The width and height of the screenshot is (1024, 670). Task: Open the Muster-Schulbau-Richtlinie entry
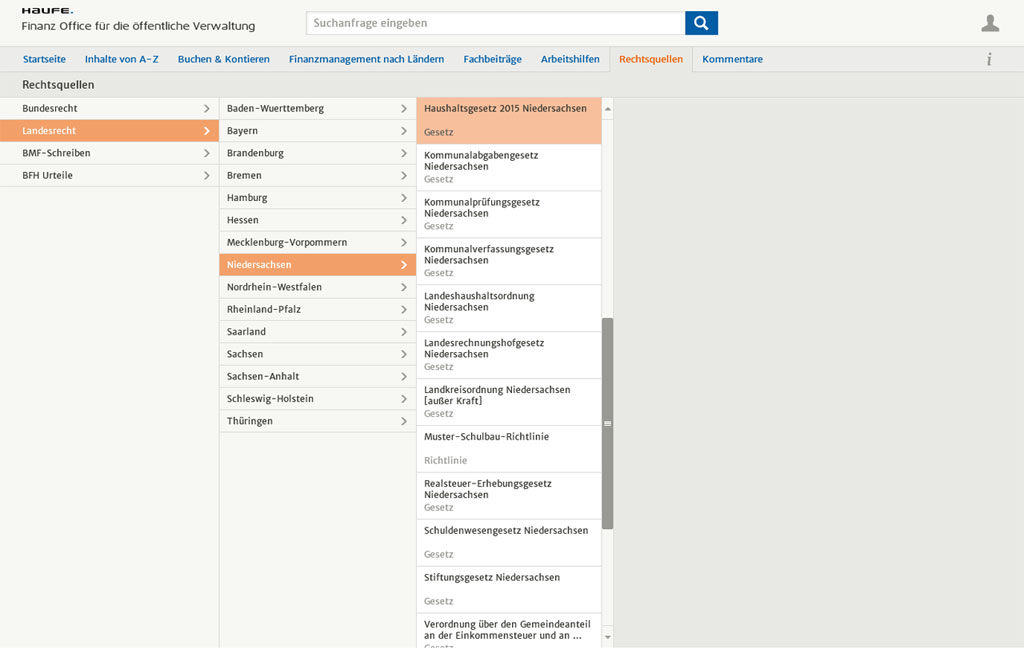tap(509, 449)
